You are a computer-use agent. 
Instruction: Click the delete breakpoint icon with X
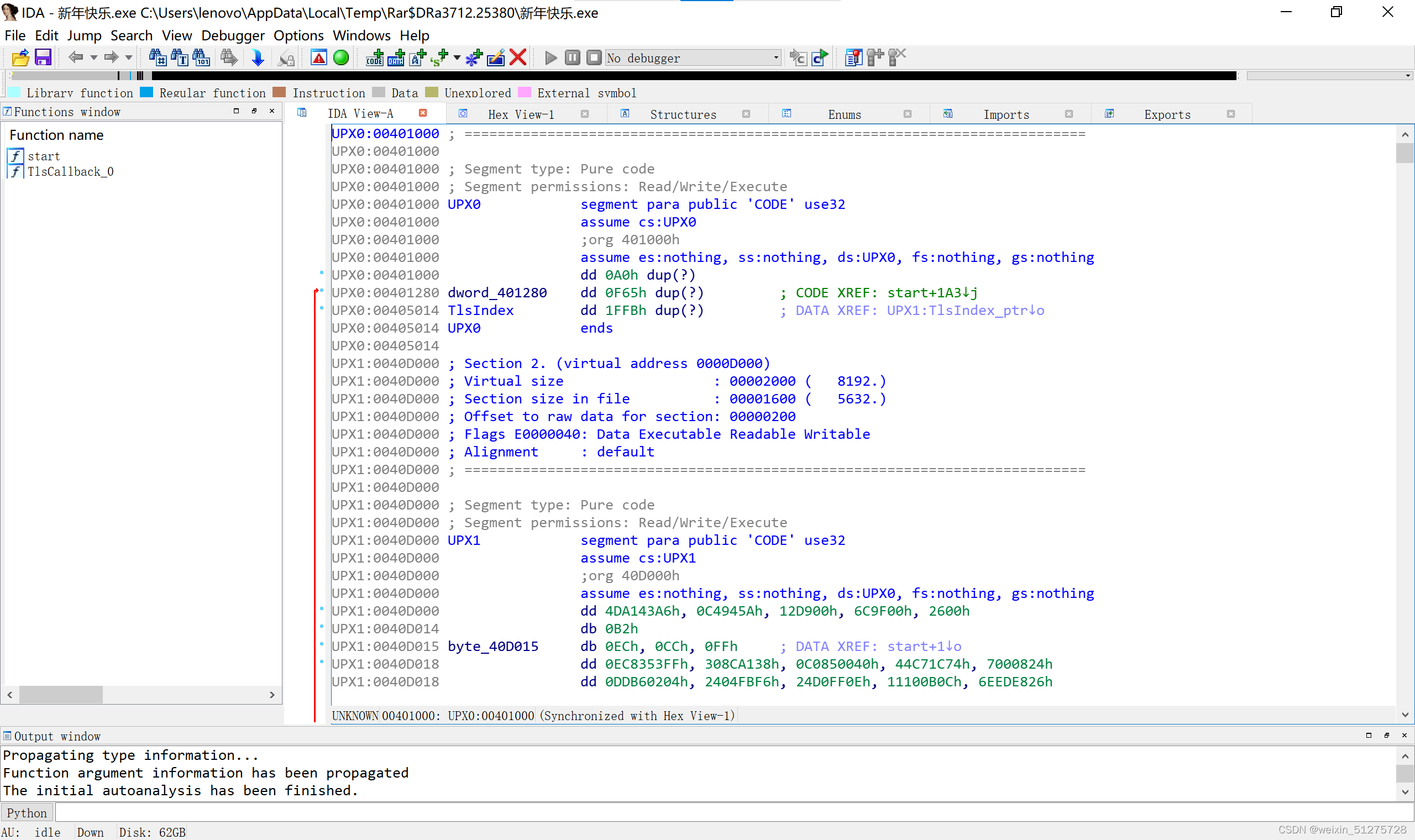pyautogui.click(x=897, y=57)
